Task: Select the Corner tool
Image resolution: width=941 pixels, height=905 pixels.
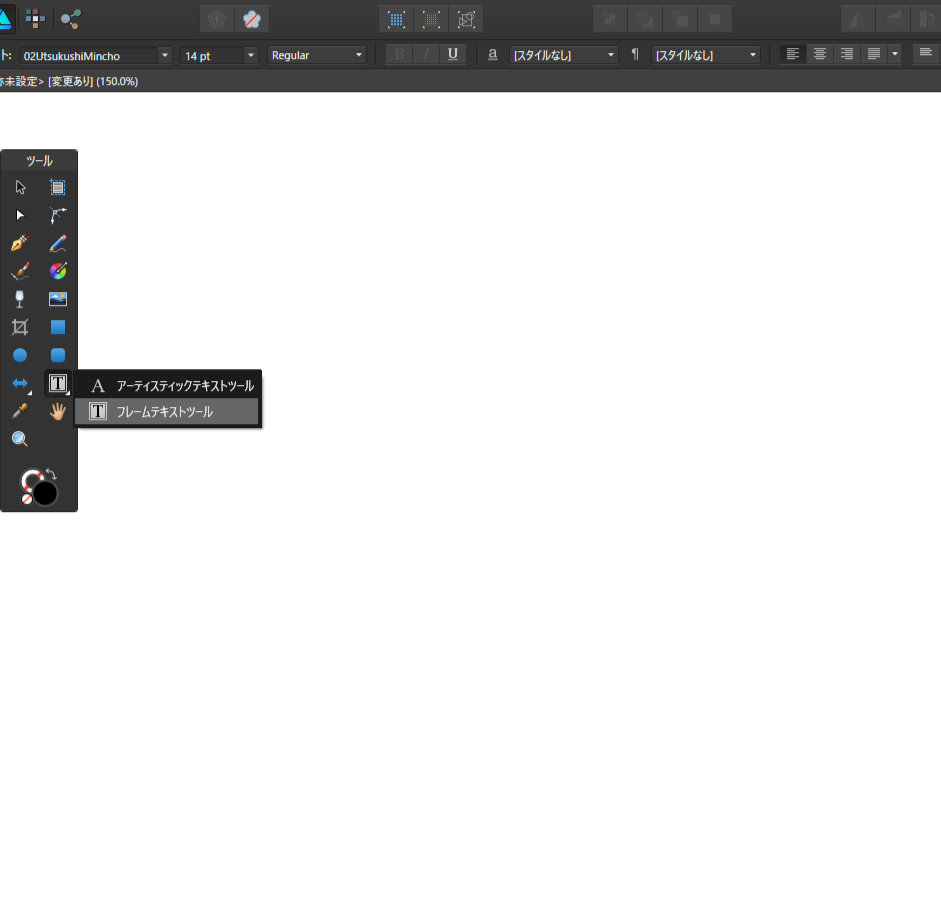Action: (x=58, y=215)
